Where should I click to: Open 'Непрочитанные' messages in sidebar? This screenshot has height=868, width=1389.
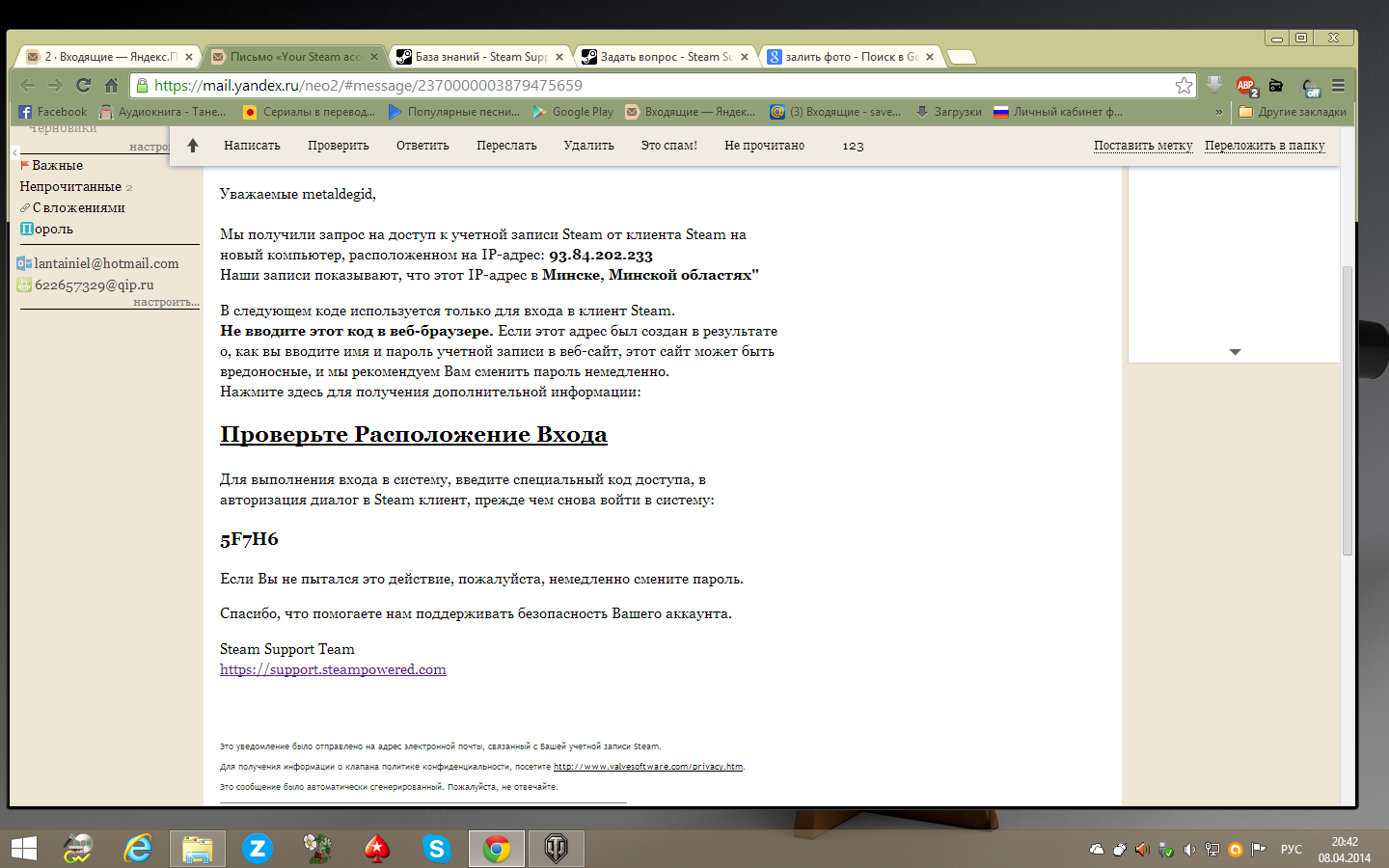point(70,187)
